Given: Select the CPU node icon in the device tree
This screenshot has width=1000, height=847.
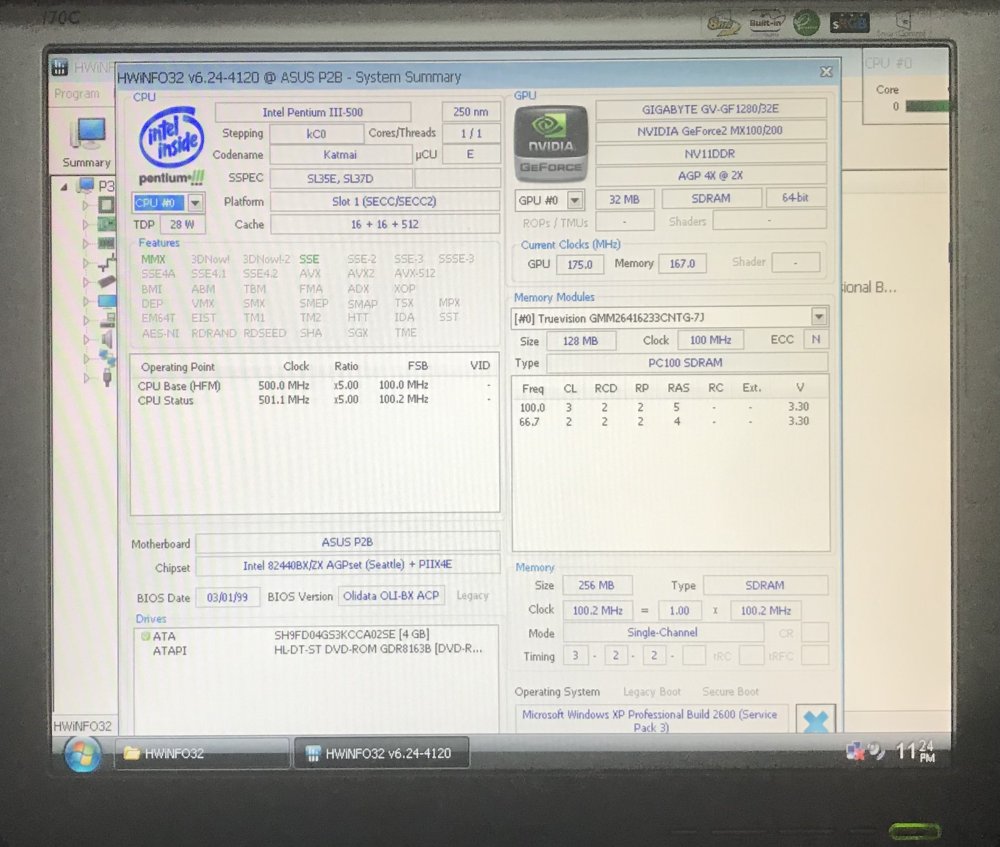Looking at the screenshot, I should click(x=106, y=205).
